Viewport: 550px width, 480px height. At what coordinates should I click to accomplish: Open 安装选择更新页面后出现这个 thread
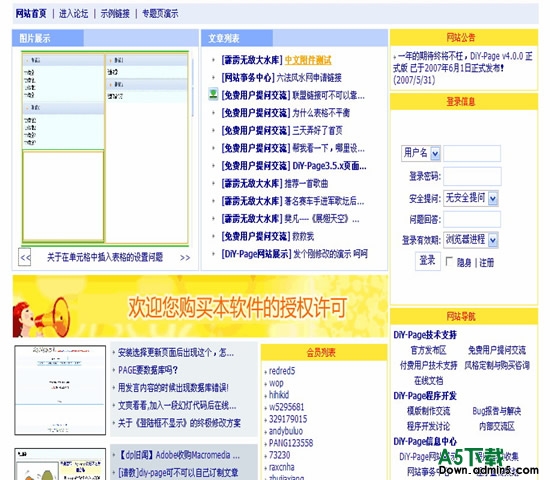click(x=175, y=353)
